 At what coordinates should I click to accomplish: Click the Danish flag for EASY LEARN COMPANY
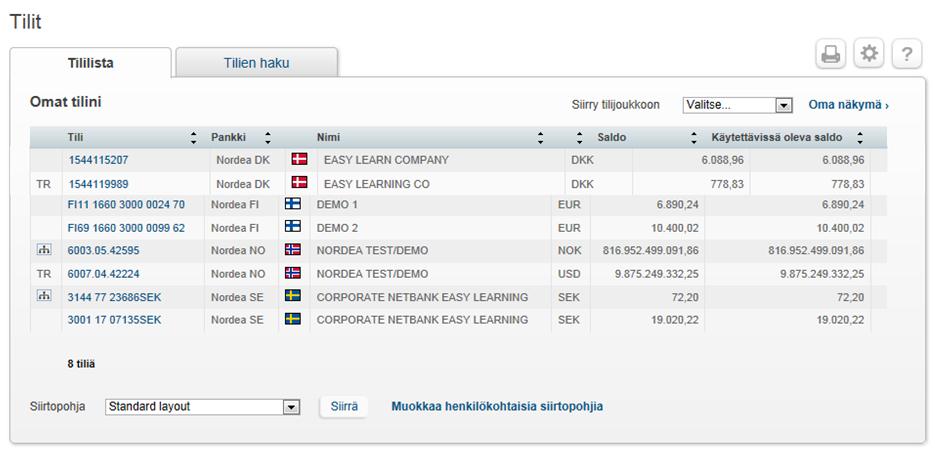tap(299, 159)
